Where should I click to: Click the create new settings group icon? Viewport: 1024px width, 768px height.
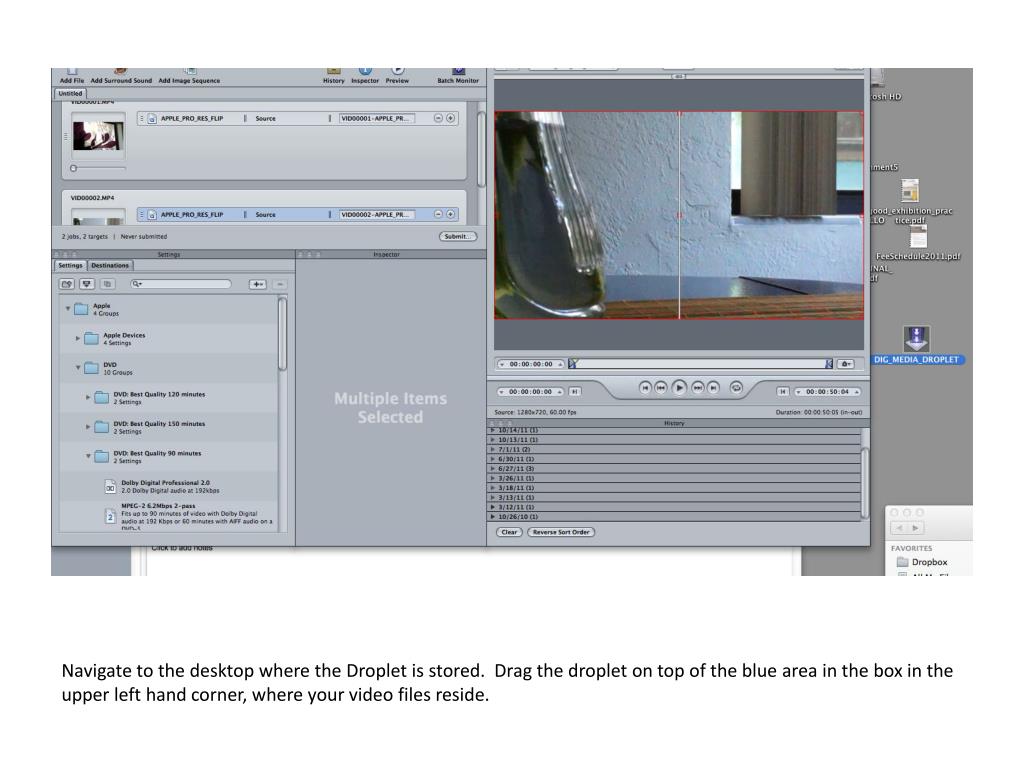67,284
